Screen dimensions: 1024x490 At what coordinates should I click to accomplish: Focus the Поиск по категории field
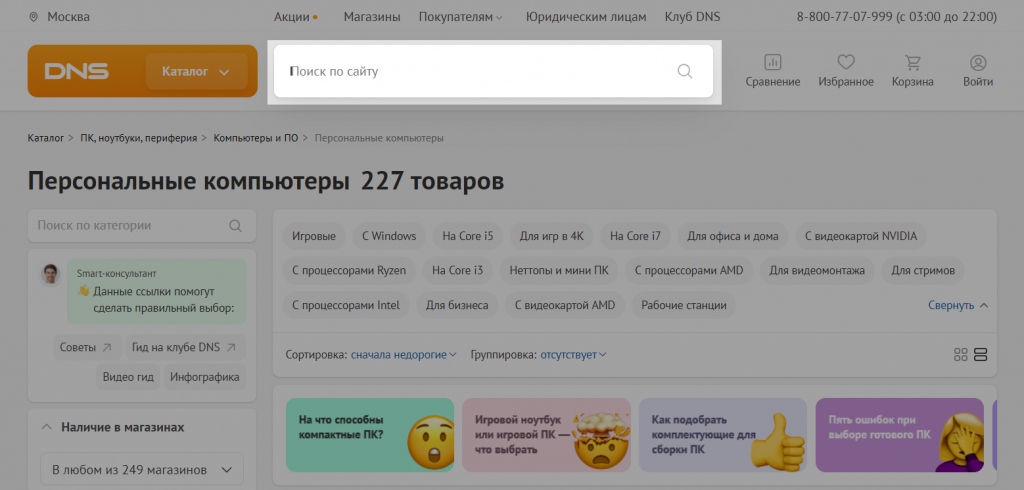pyautogui.click(x=142, y=225)
